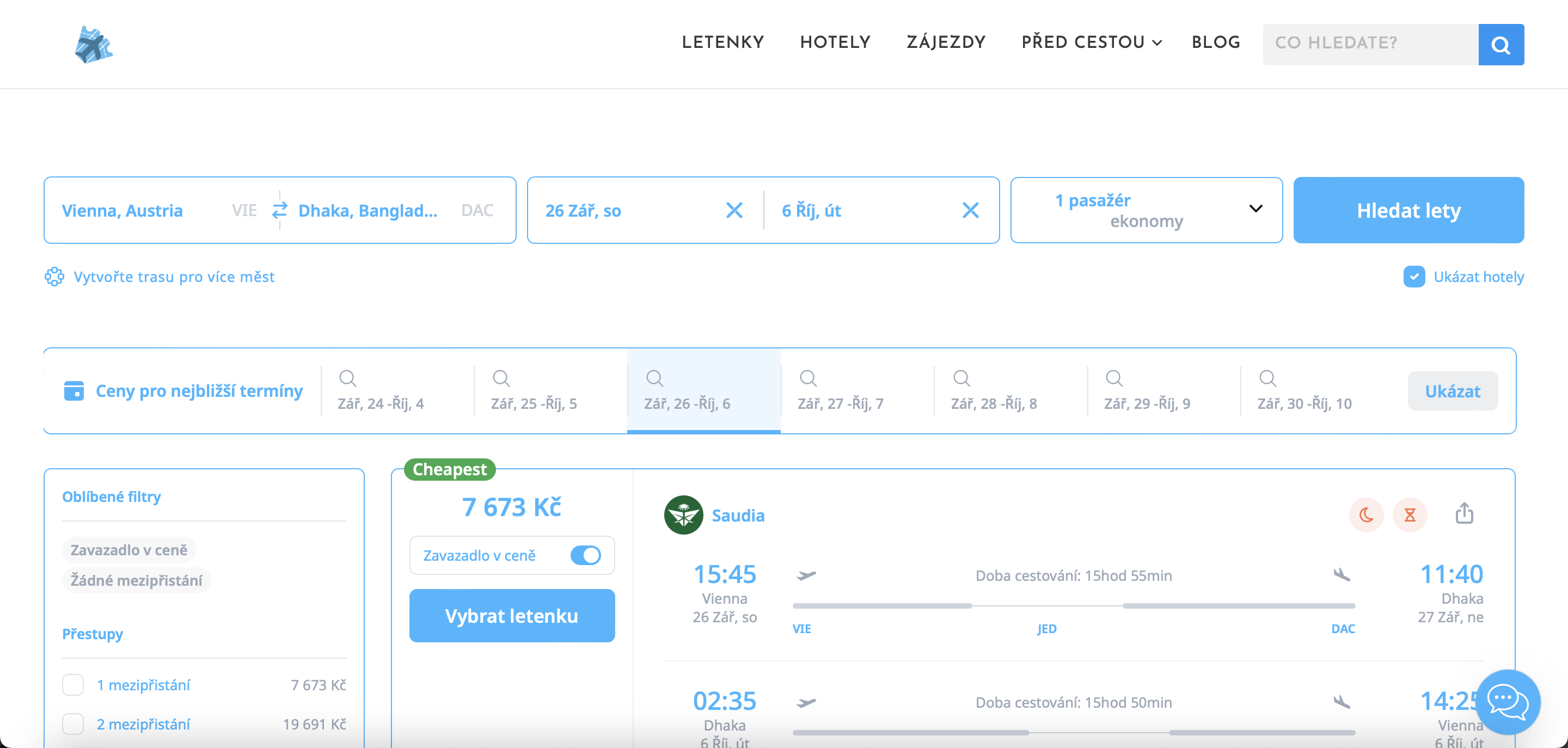Click the night flight moon icon
Screen dimensions: 1568x748
tap(1365, 515)
